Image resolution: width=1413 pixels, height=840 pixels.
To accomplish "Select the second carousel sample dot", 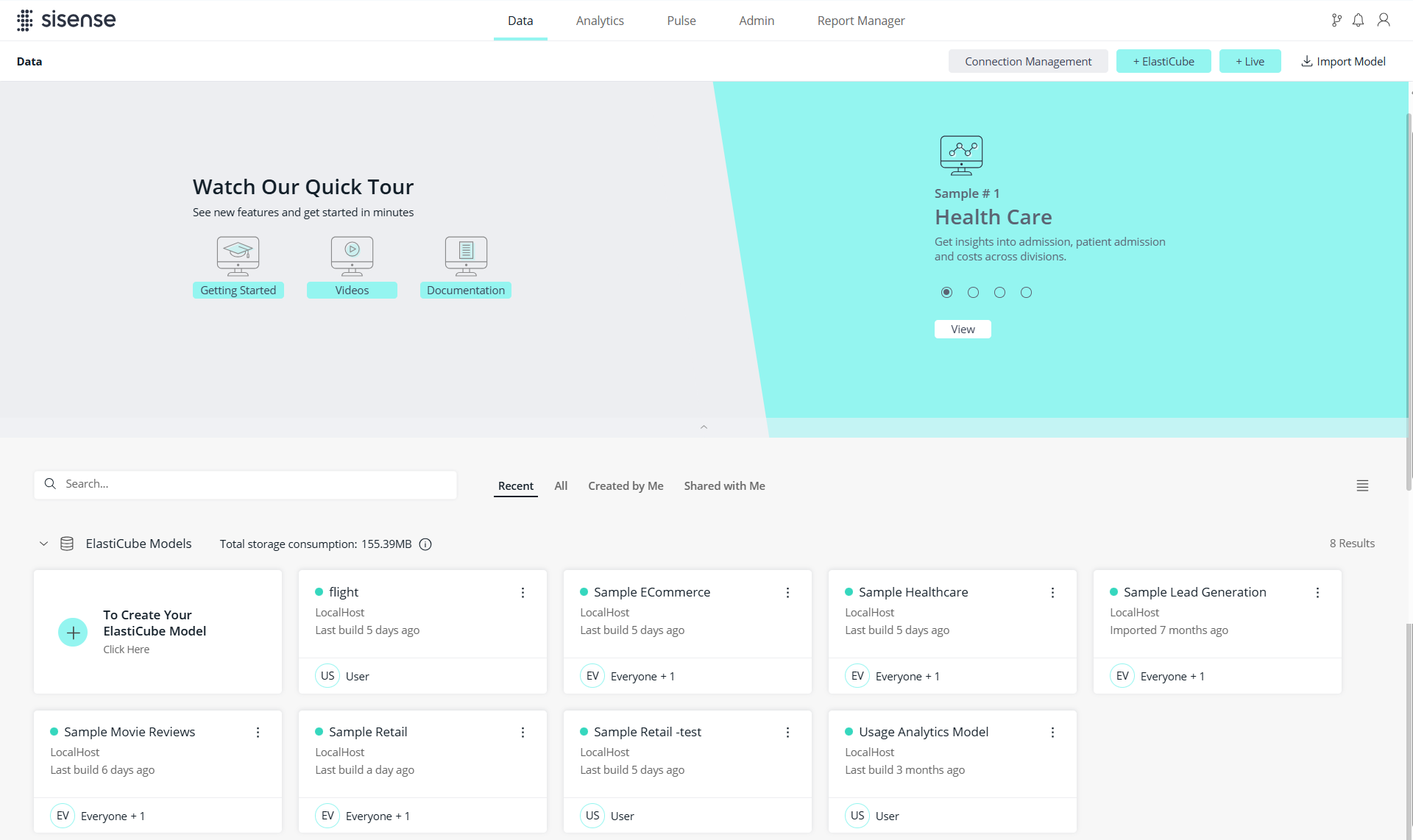I will (973, 293).
